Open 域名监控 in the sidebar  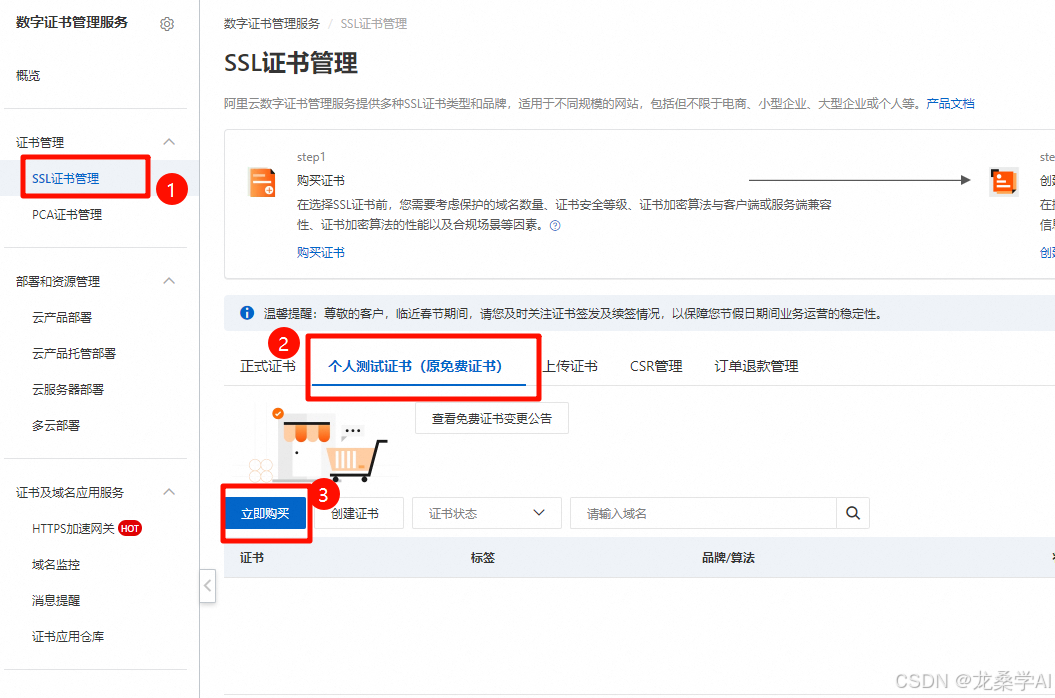(56, 565)
